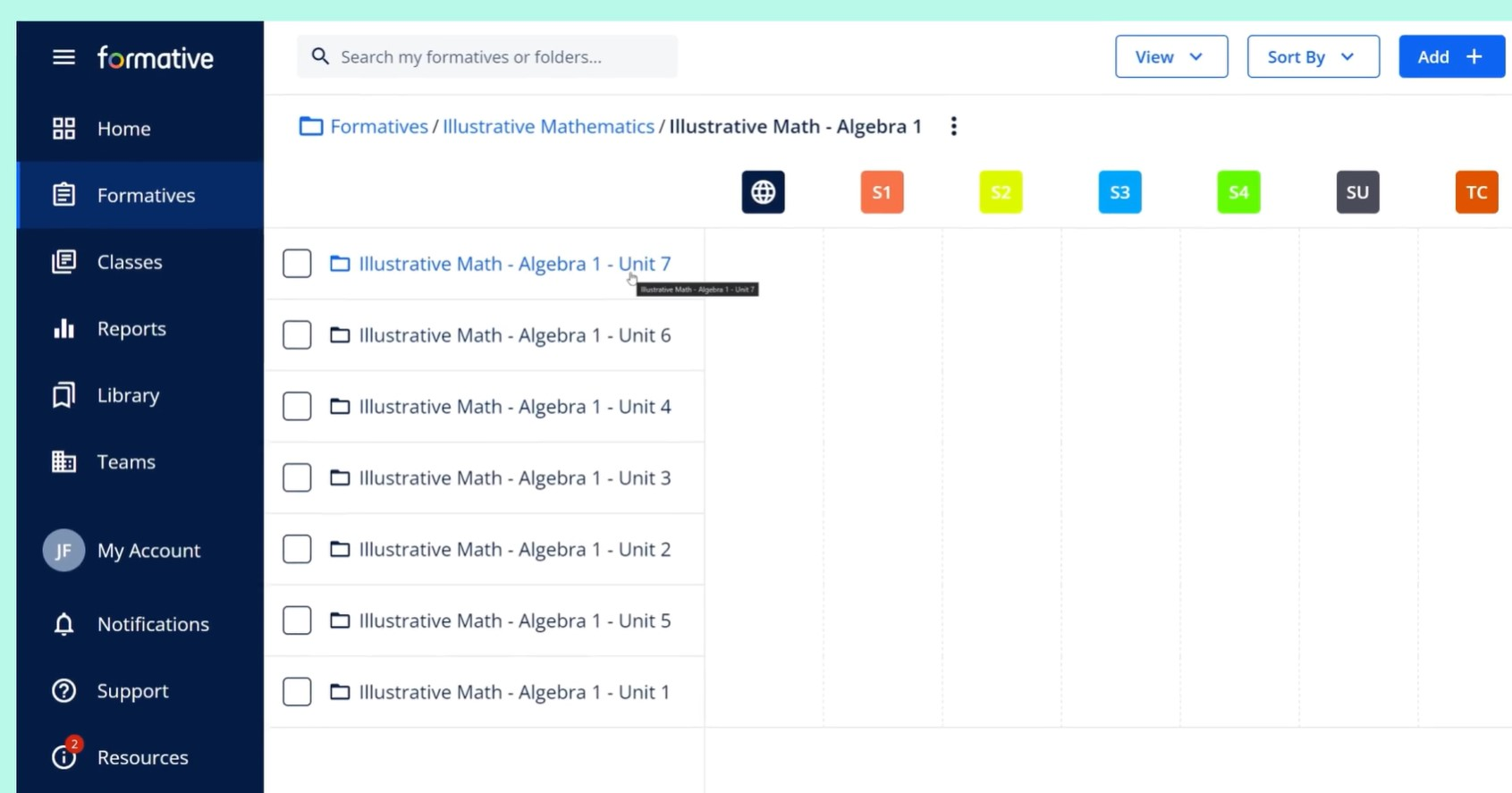Select the checkbox for Unit 4 folder
Image resolution: width=1512 pixels, height=793 pixels.
pyautogui.click(x=297, y=407)
